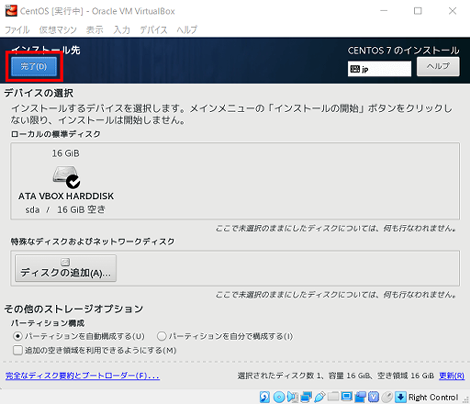Click the shared folders status icon
The height and width of the screenshot is (404, 470).
click(333, 397)
